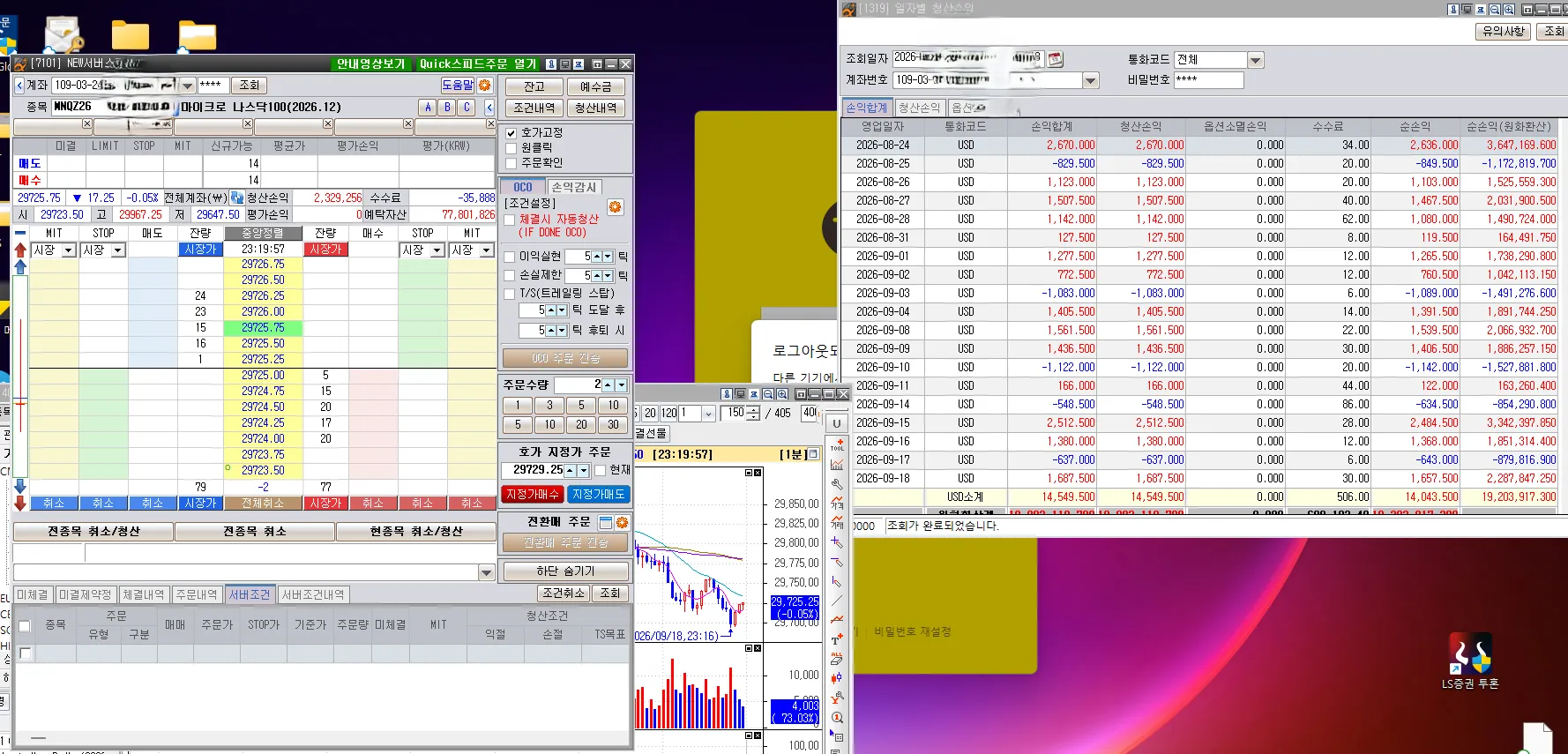Open the 주문내역 bottom tab
Viewport: 1568px width, 754px height.
196,594
